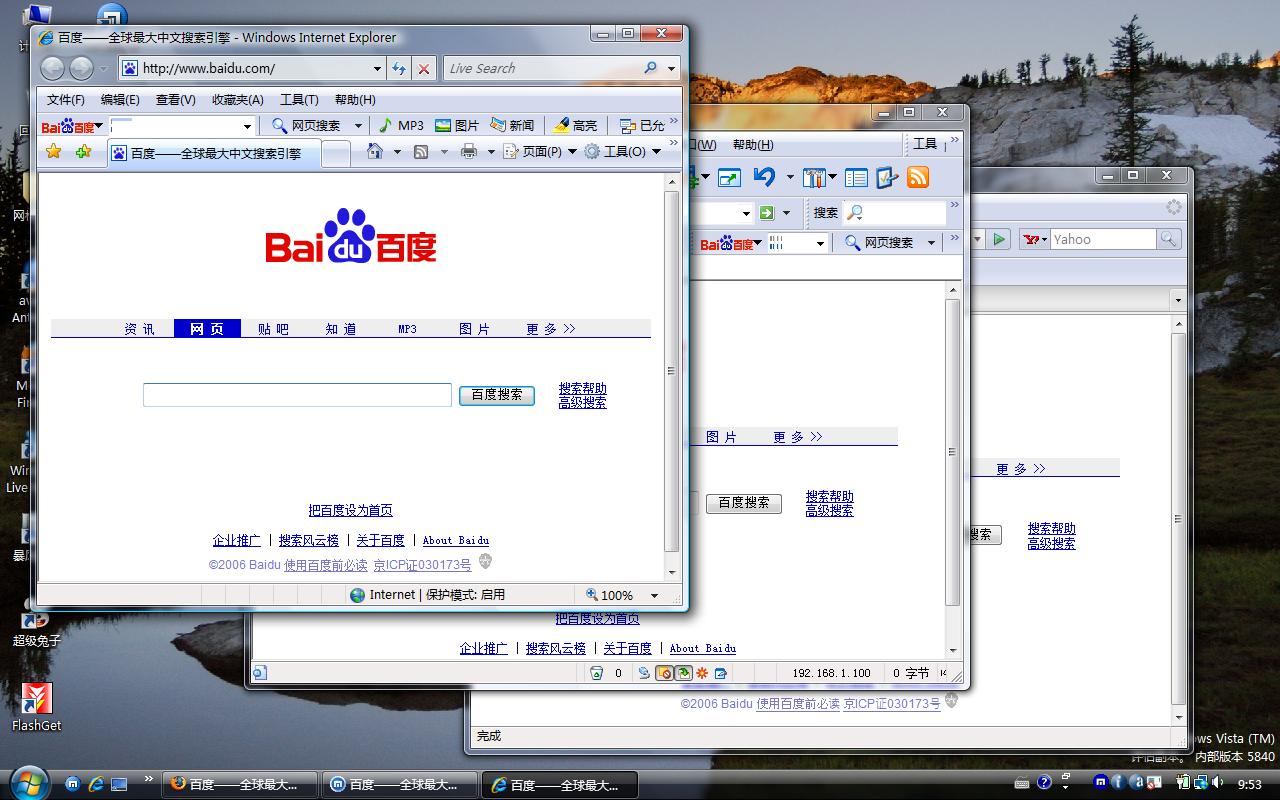The height and width of the screenshot is (800, 1280).
Task: Select the 百度 tab in Internet Explorer
Action: 212,153
